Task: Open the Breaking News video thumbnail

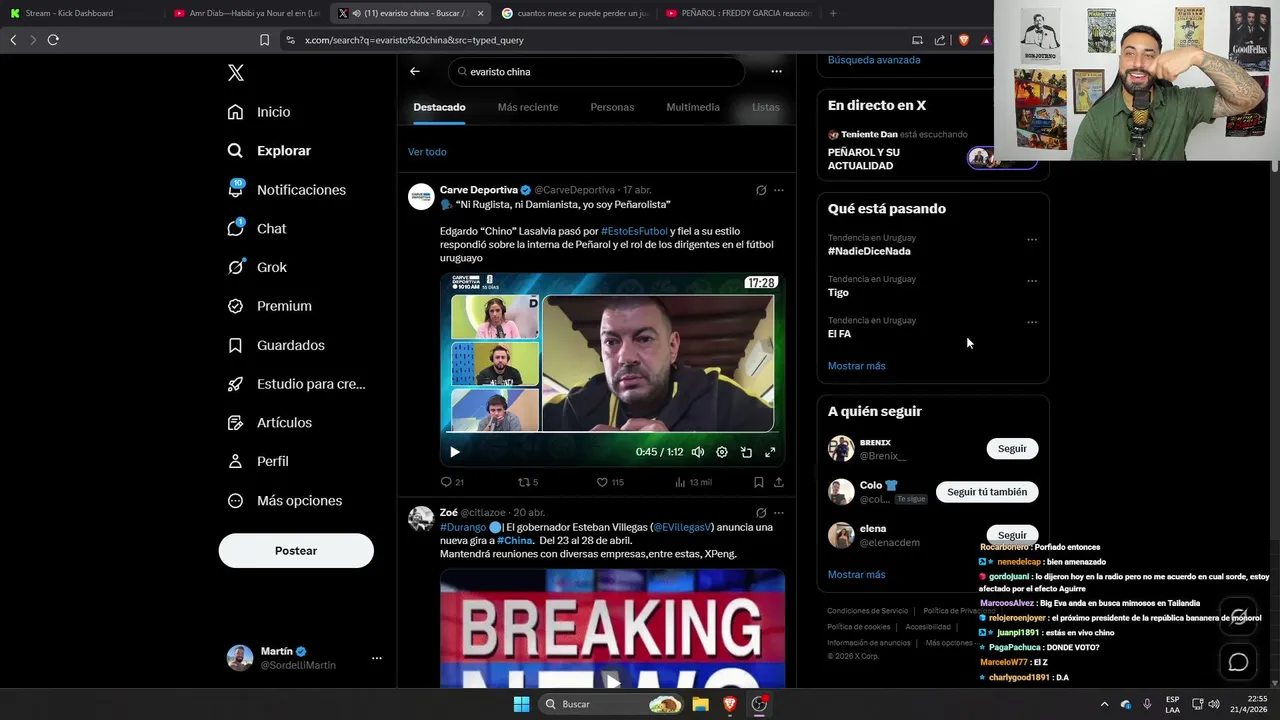Action: (x=612, y=628)
